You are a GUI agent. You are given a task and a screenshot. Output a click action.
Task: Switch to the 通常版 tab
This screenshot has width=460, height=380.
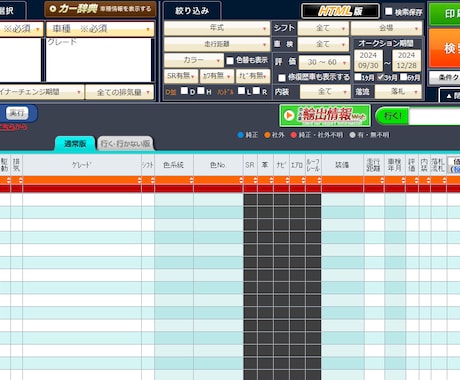pos(75,144)
